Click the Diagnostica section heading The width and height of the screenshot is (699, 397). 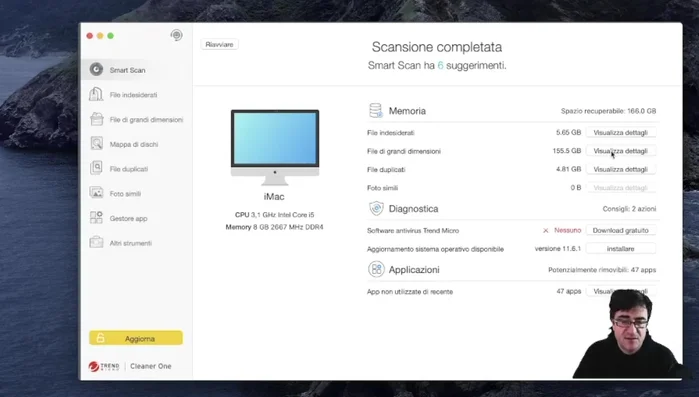tap(413, 209)
